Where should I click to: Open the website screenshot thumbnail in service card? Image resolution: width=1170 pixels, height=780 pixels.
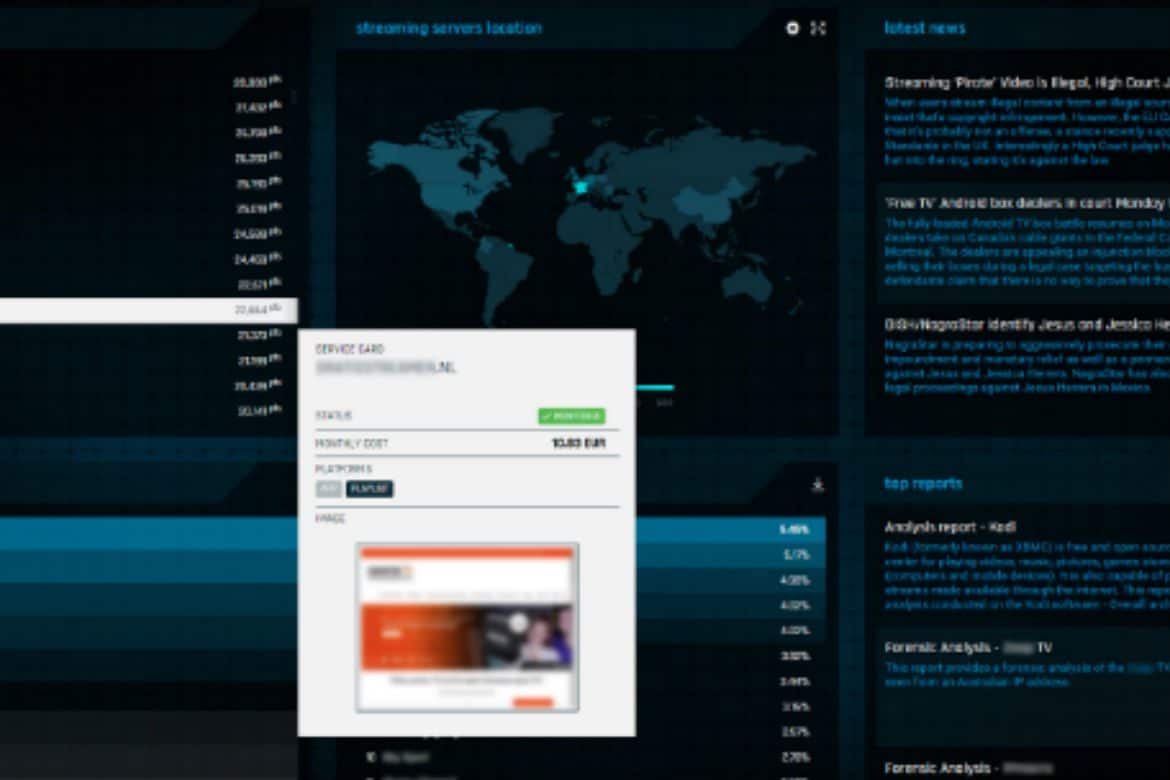coord(467,627)
